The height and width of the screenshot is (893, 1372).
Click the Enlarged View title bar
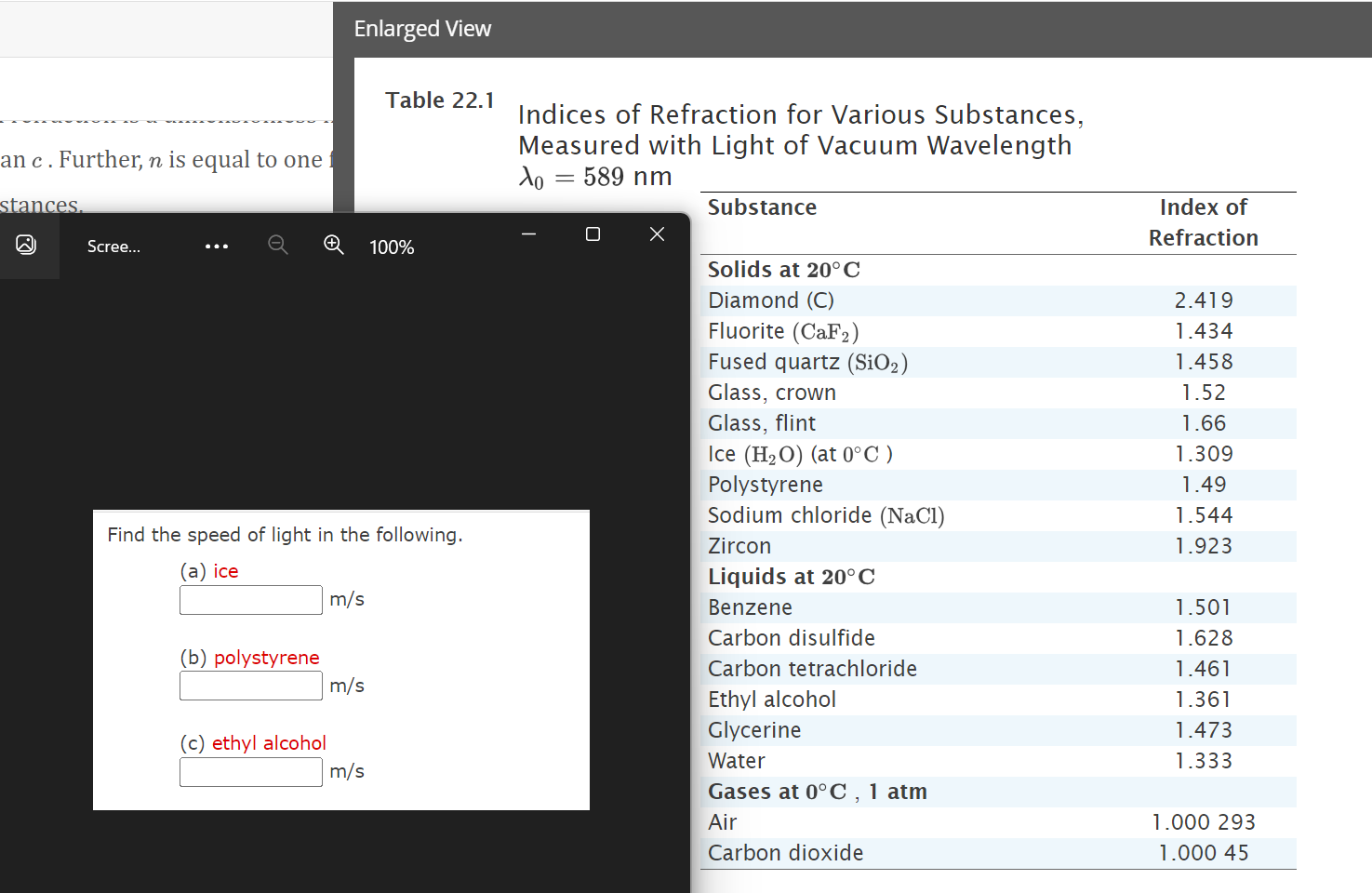pyautogui.click(x=422, y=29)
